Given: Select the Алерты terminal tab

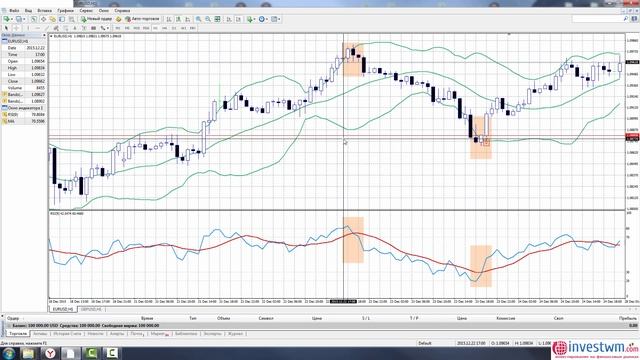Looking at the screenshot, I should click(117, 334).
